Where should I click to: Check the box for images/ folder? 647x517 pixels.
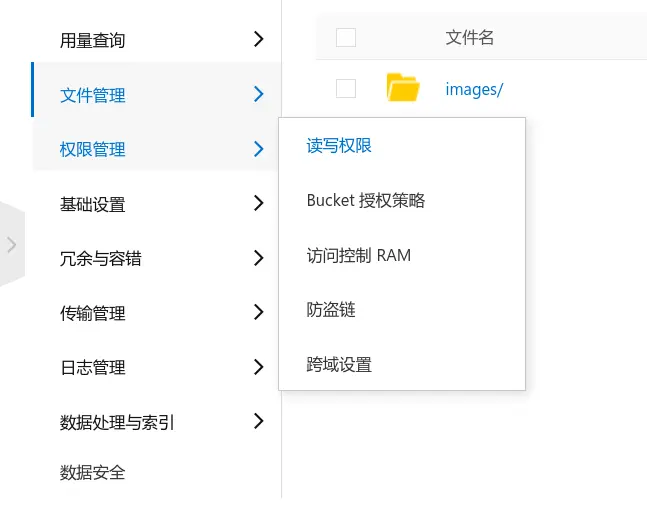point(346,88)
